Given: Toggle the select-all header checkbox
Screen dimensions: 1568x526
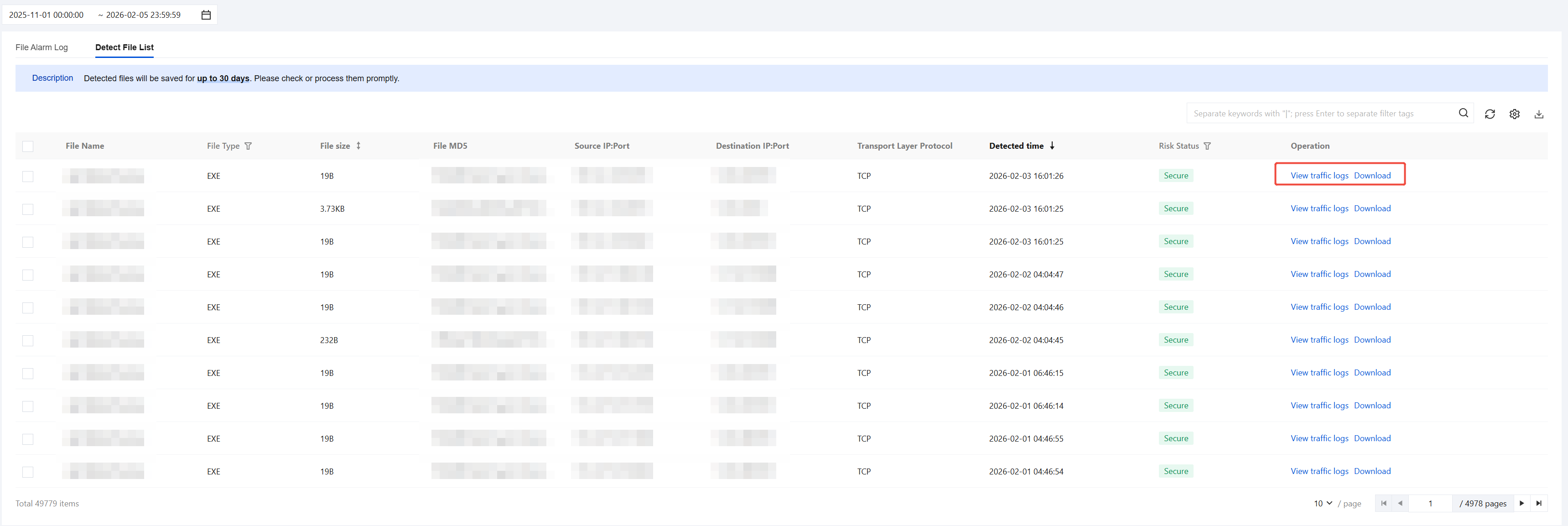Looking at the screenshot, I should pyautogui.click(x=28, y=146).
